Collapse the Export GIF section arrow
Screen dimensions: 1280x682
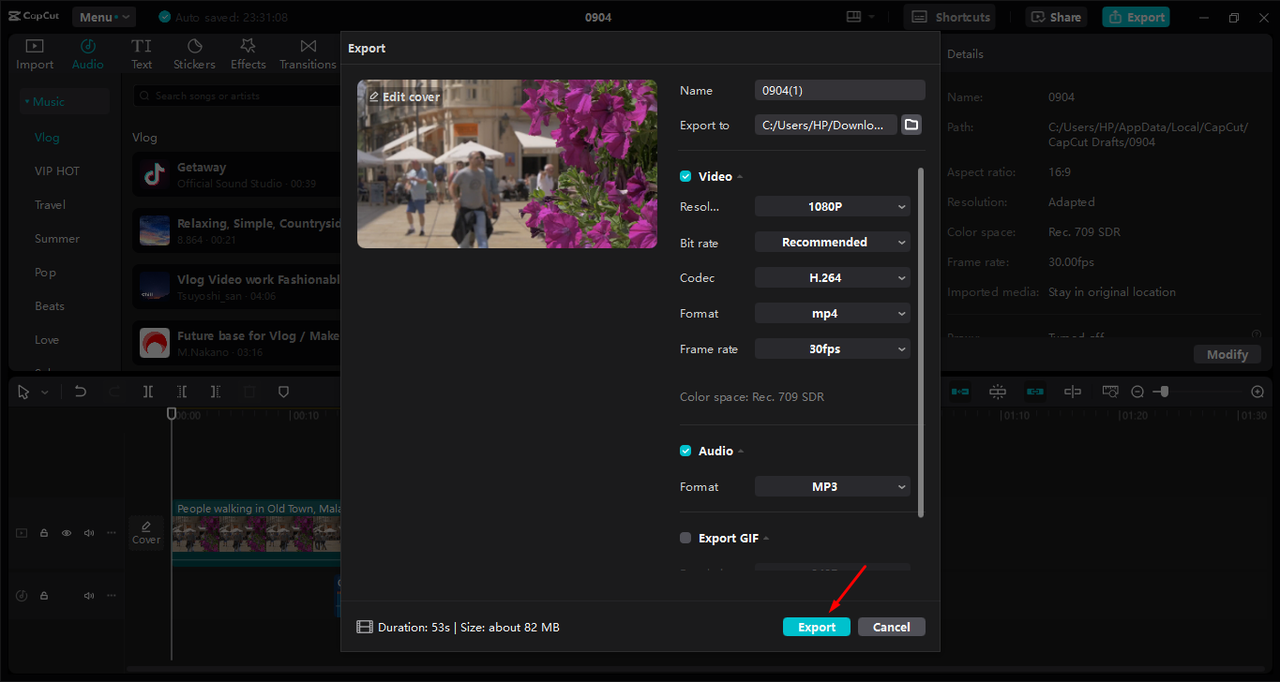pos(766,539)
